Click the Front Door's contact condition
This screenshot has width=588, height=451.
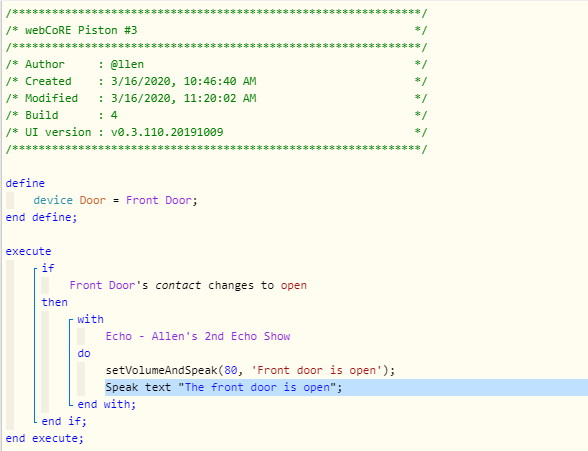pos(188,285)
